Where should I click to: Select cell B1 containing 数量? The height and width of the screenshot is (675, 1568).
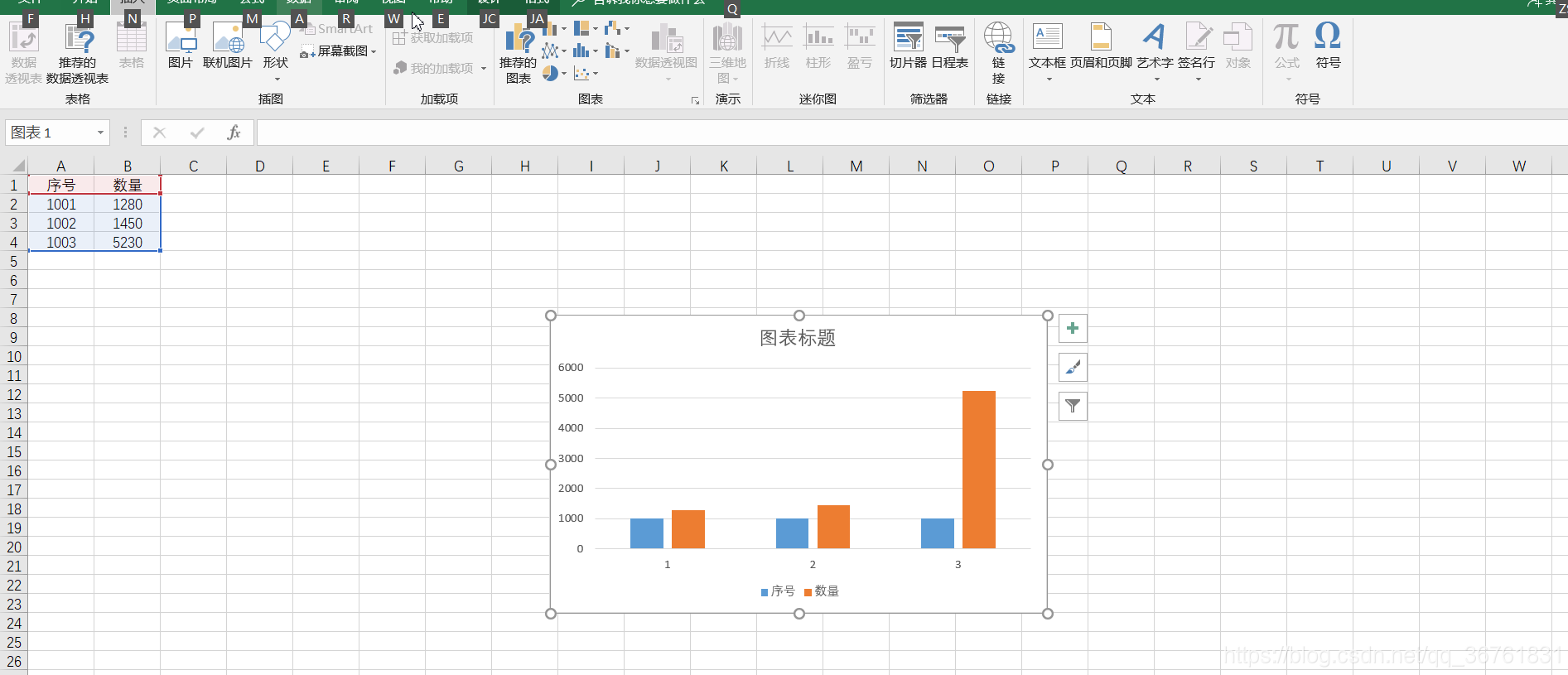coord(127,185)
